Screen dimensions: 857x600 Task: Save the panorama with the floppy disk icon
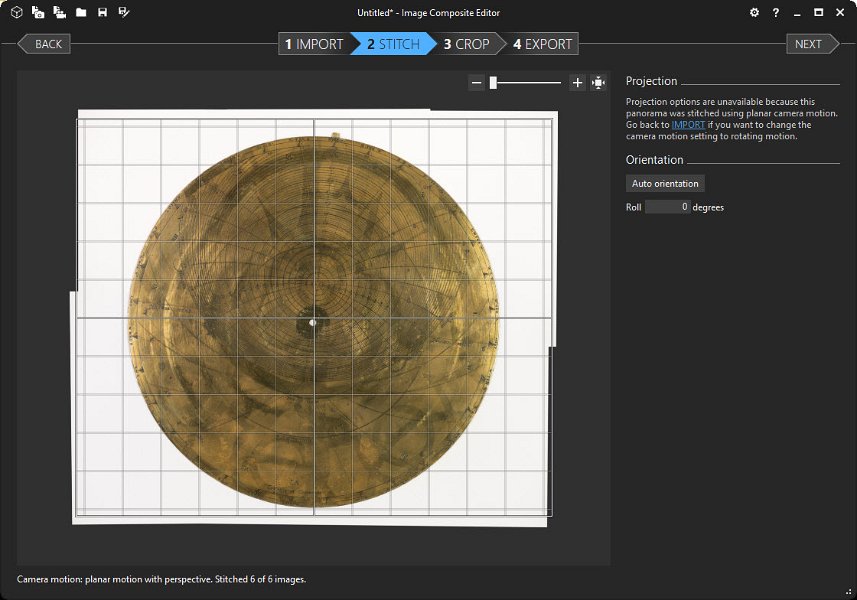[x=102, y=13]
